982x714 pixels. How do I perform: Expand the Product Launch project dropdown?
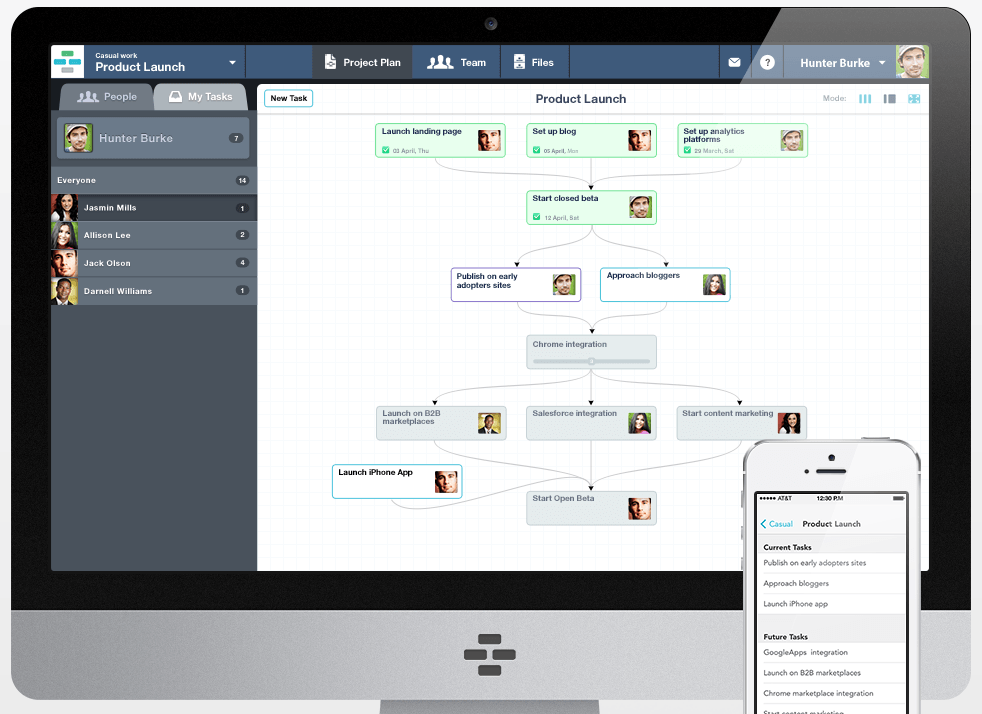(232, 61)
